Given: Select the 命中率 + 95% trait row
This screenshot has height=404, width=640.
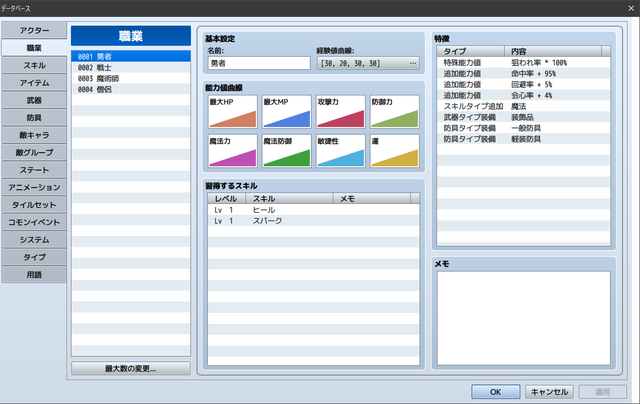Looking at the screenshot, I should [524, 73].
